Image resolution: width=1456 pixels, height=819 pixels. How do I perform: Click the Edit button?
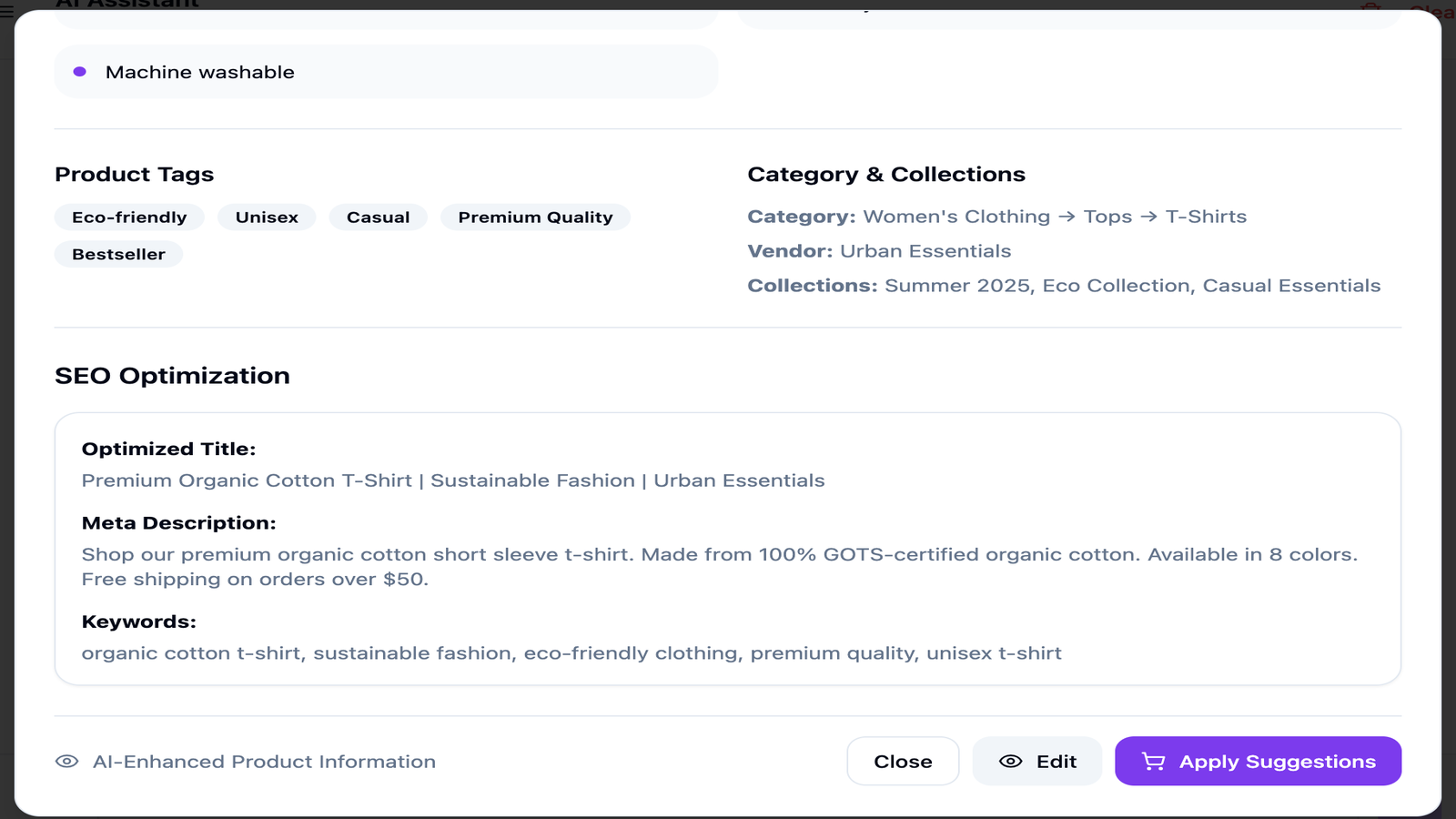[1036, 761]
